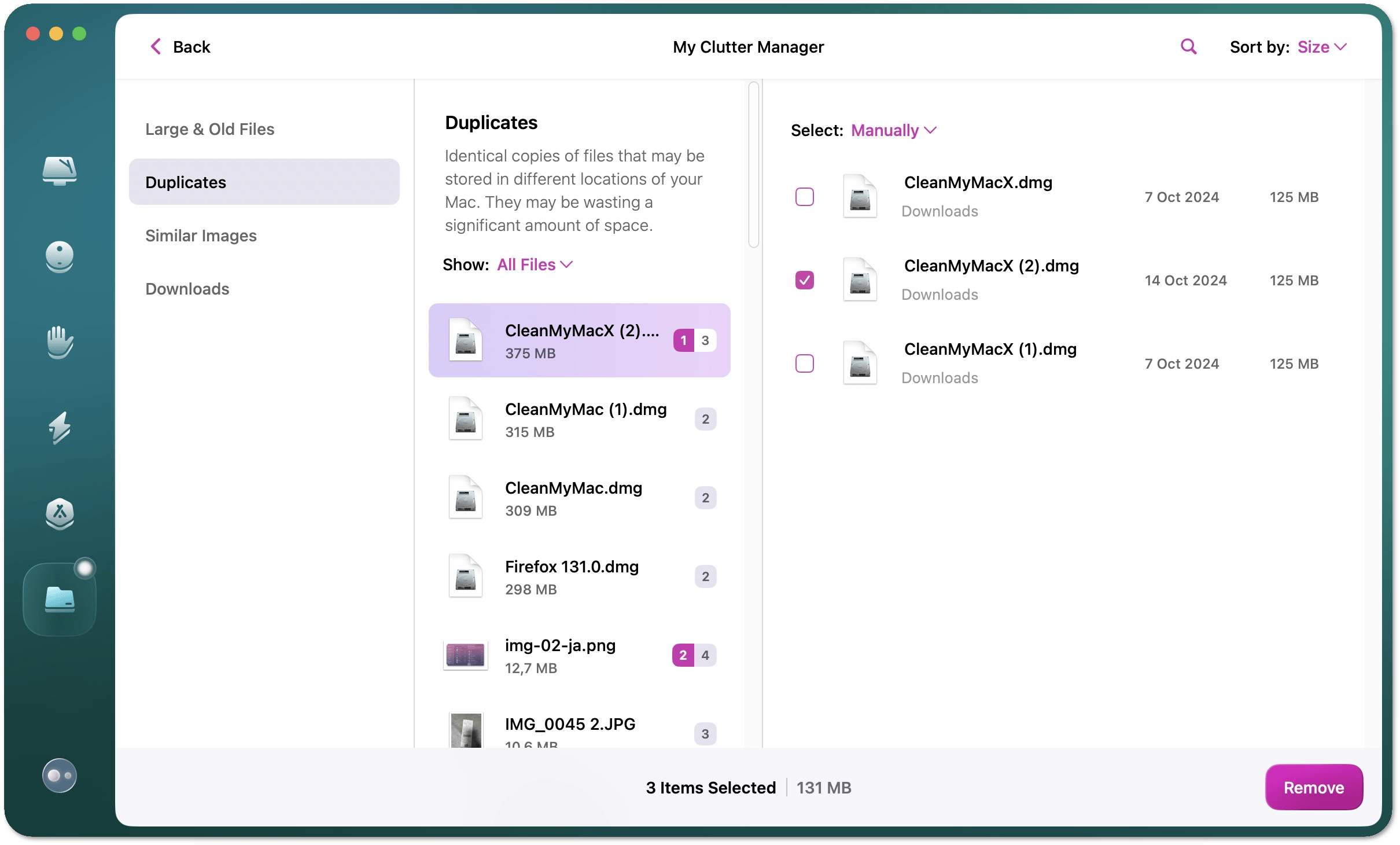Click the search magnifier icon

click(1188, 46)
